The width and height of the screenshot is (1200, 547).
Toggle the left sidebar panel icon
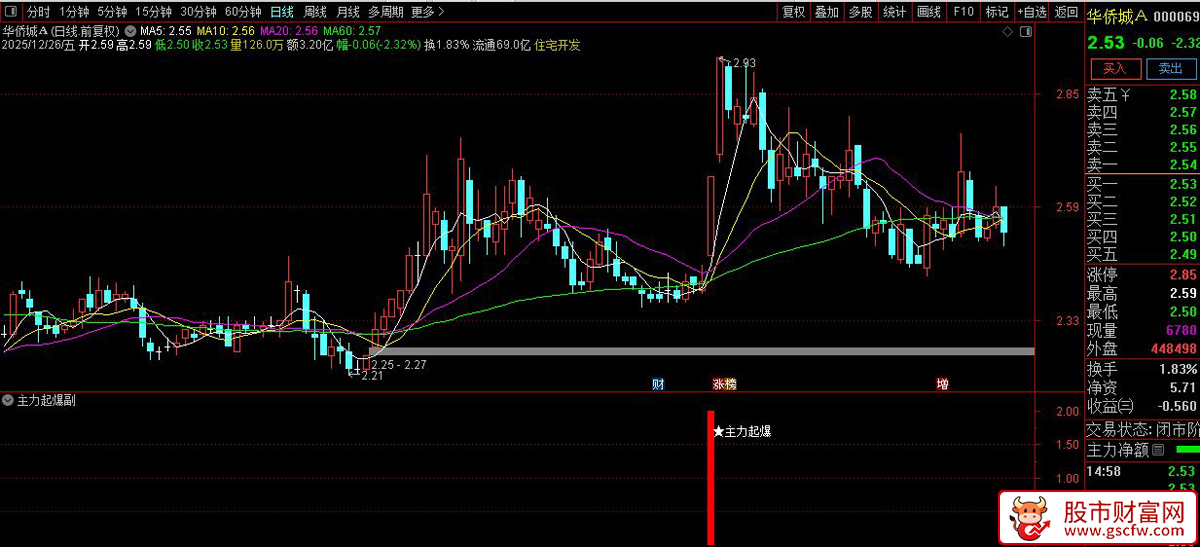(11, 12)
